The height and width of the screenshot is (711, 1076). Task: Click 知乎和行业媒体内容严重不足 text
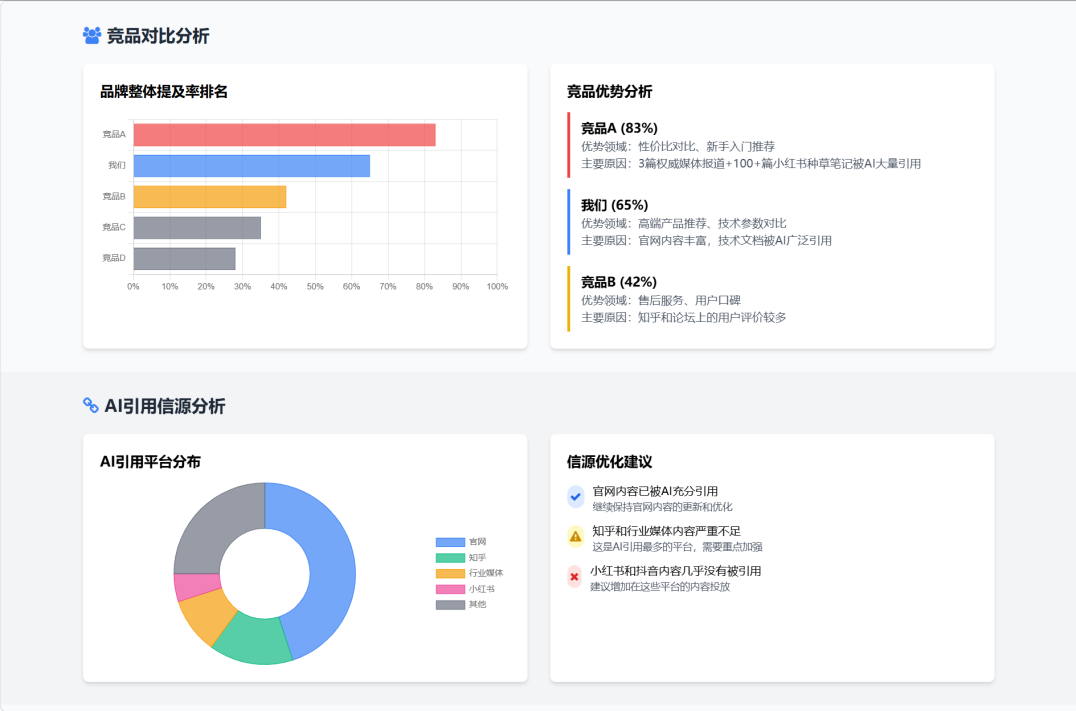click(666, 531)
